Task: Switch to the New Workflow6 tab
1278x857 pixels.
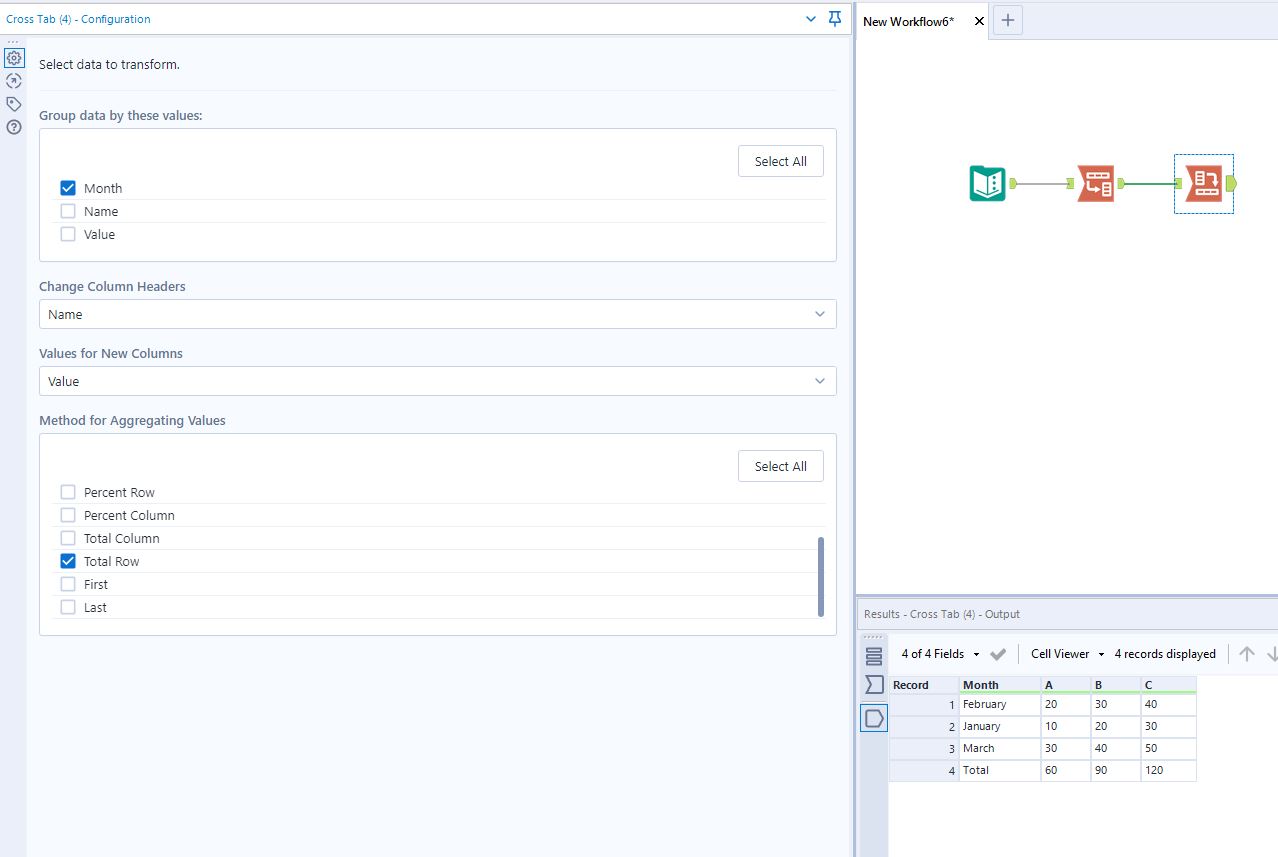Action: (908, 21)
